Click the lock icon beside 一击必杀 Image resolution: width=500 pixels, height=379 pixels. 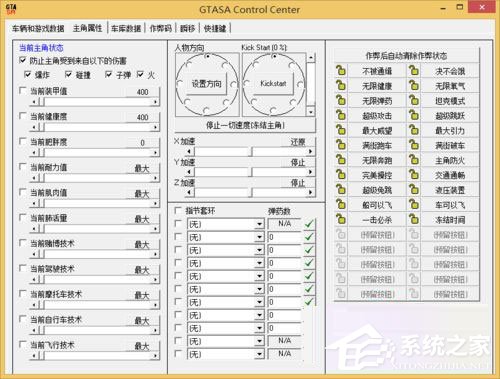[341, 219]
